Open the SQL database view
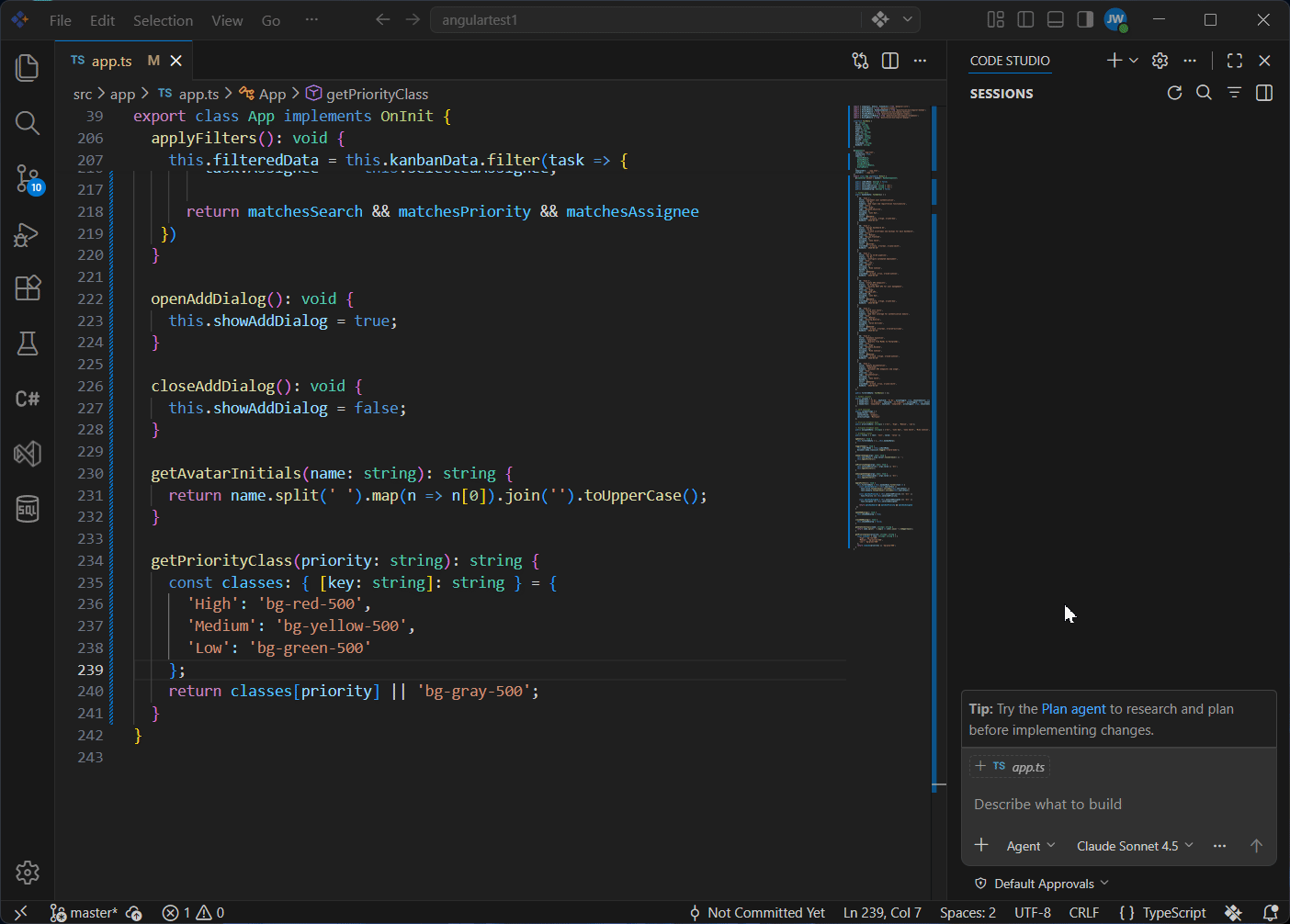This screenshot has width=1290, height=924. pyautogui.click(x=28, y=508)
